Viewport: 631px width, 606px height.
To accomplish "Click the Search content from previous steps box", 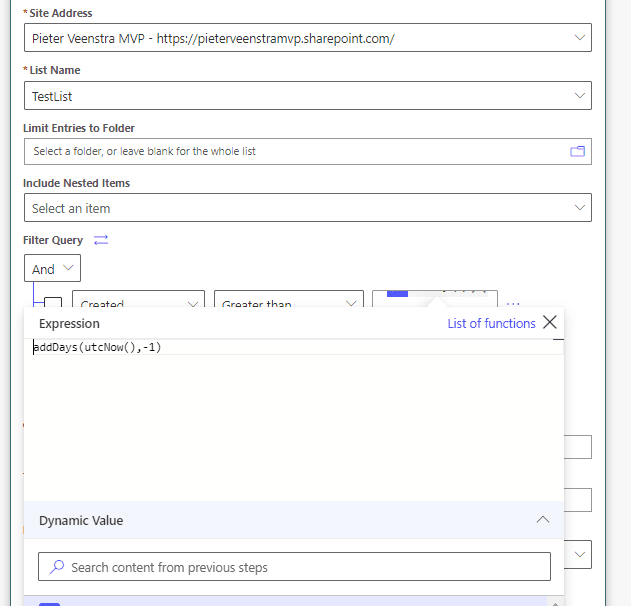I will [294, 567].
